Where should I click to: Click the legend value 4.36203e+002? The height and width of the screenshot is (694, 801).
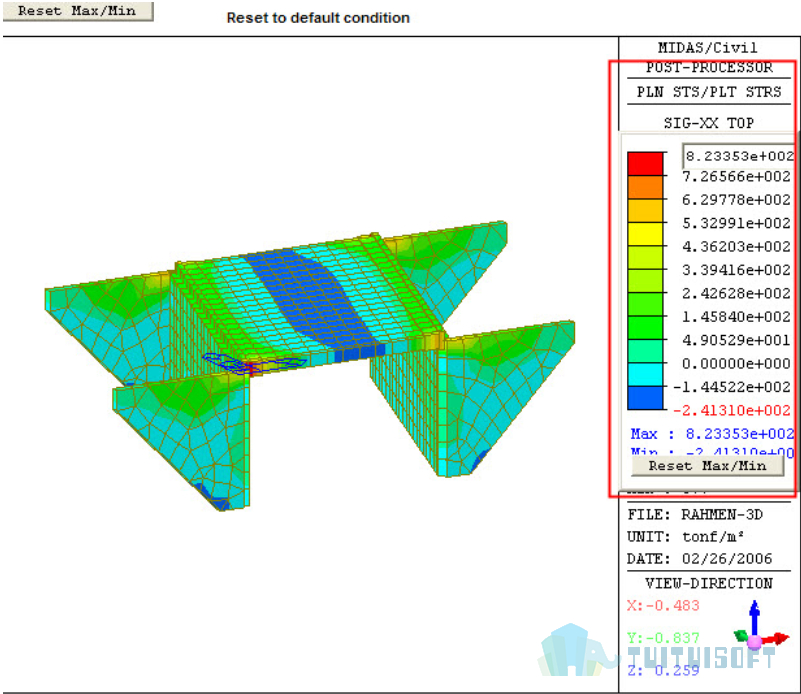click(x=736, y=247)
